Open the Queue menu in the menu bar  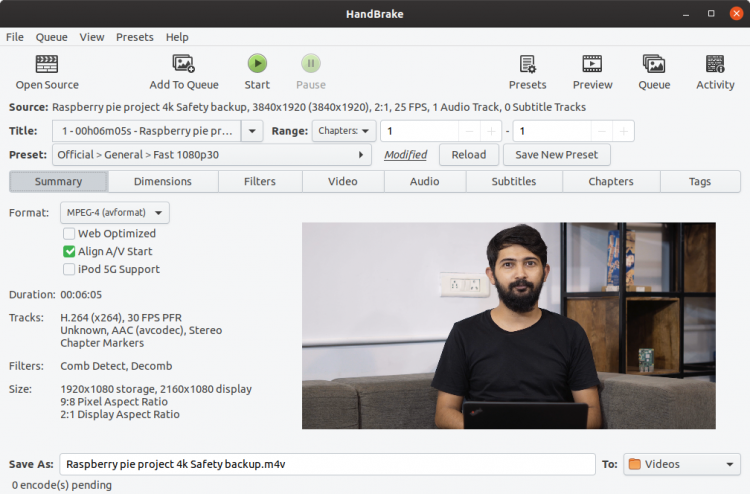(52, 37)
